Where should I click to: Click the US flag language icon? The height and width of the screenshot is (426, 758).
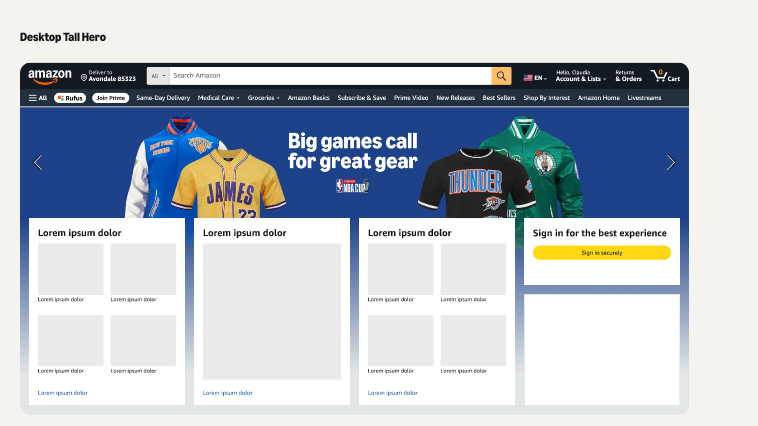528,78
